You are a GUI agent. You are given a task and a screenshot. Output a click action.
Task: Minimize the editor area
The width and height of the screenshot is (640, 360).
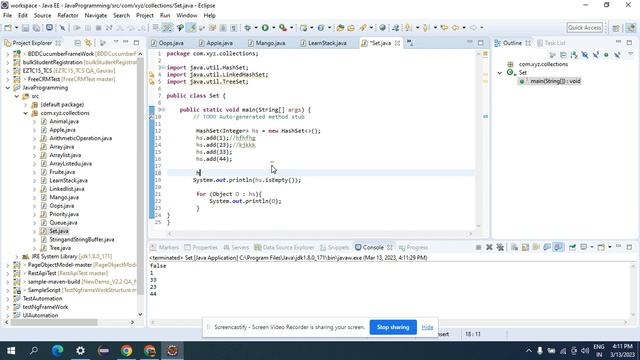tap(470, 42)
